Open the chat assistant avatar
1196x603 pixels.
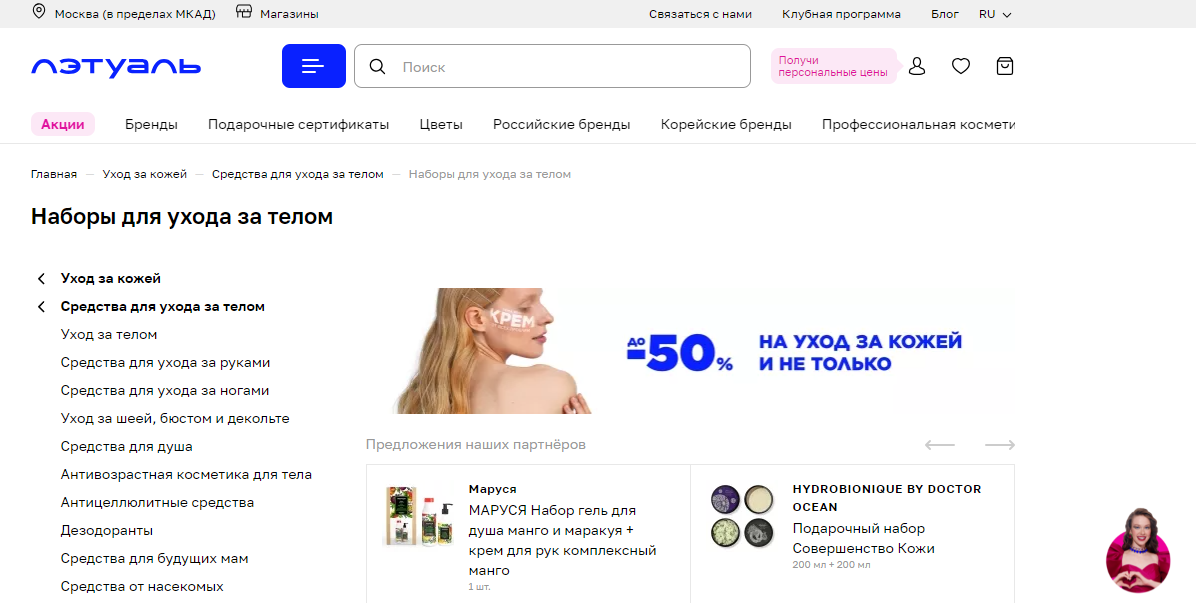click(x=1137, y=550)
